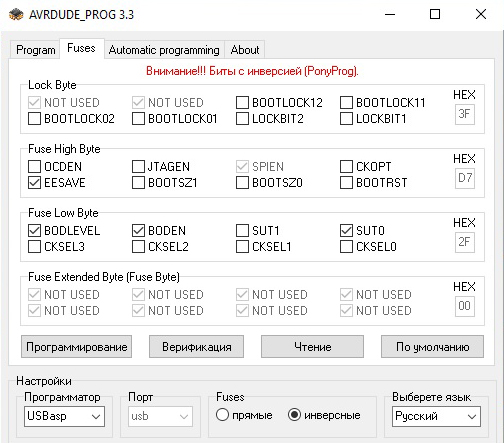Click the Fuse Extended Byte HEX field 00
Screen dimensions: 504x443
465,306
